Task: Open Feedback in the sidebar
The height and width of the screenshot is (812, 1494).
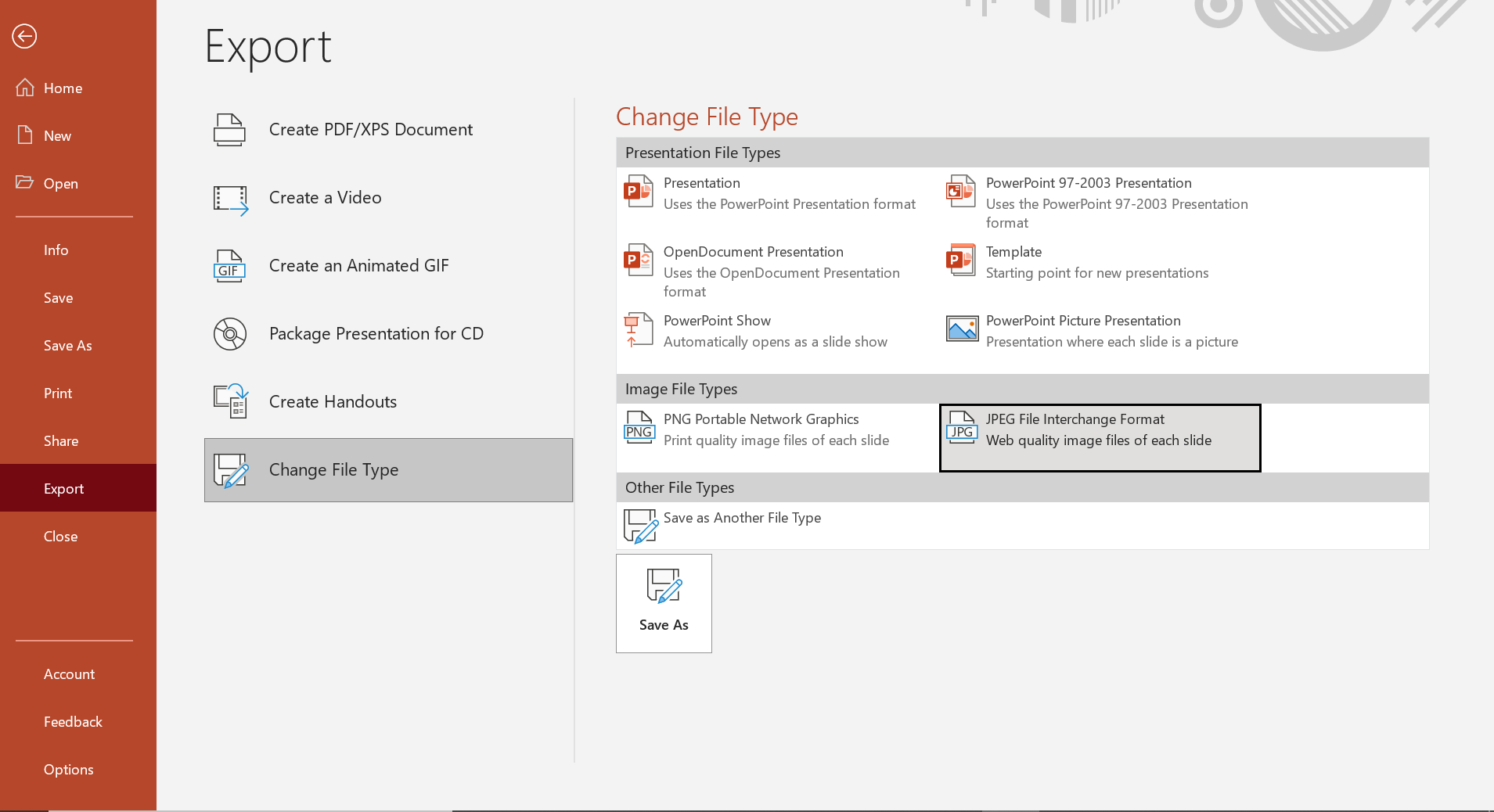Action: click(x=78, y=721)
